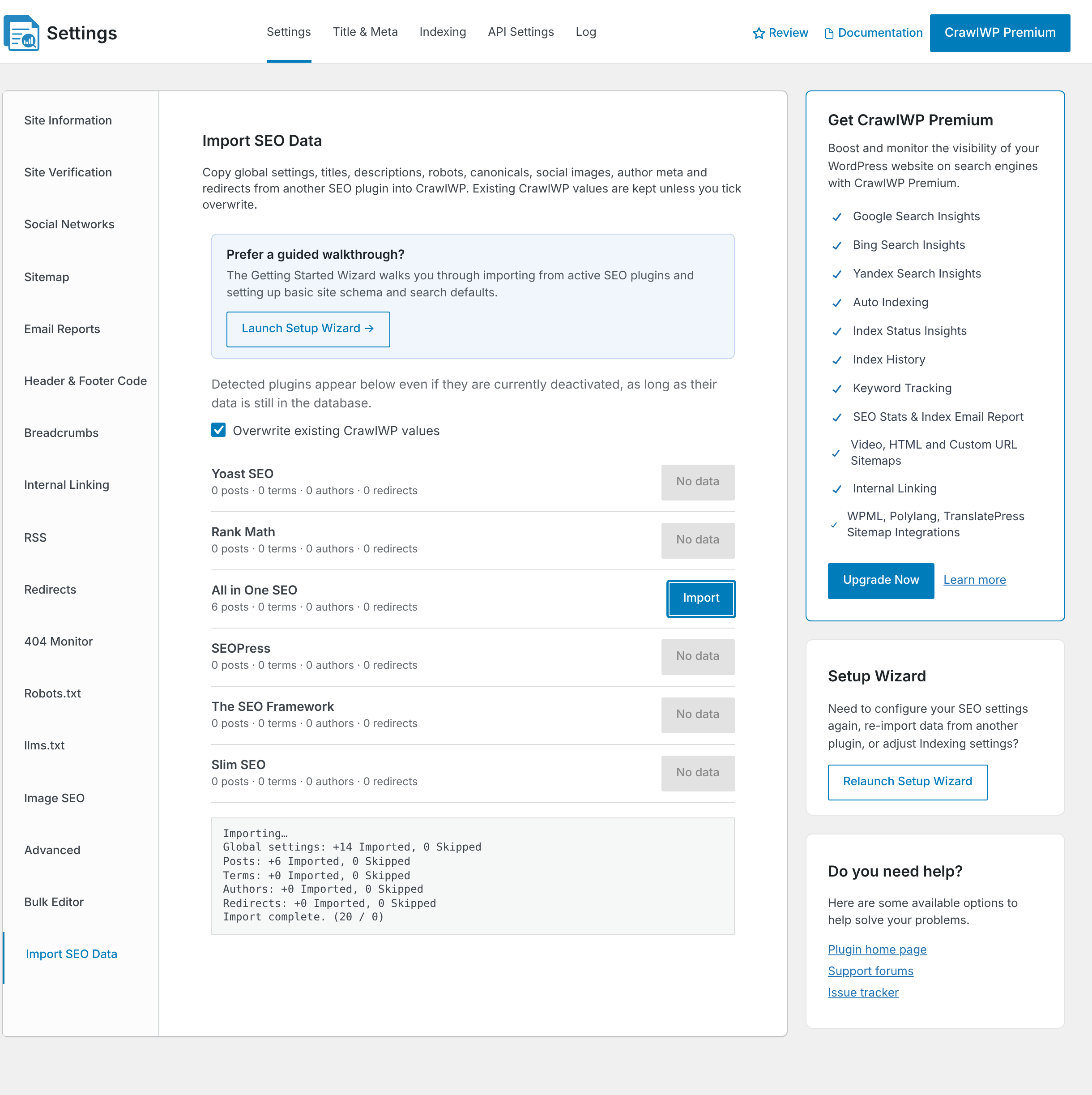Select Header & Footer Code section
Image resolution: width=1092 pixels, height=1095 pixels.
85,381
